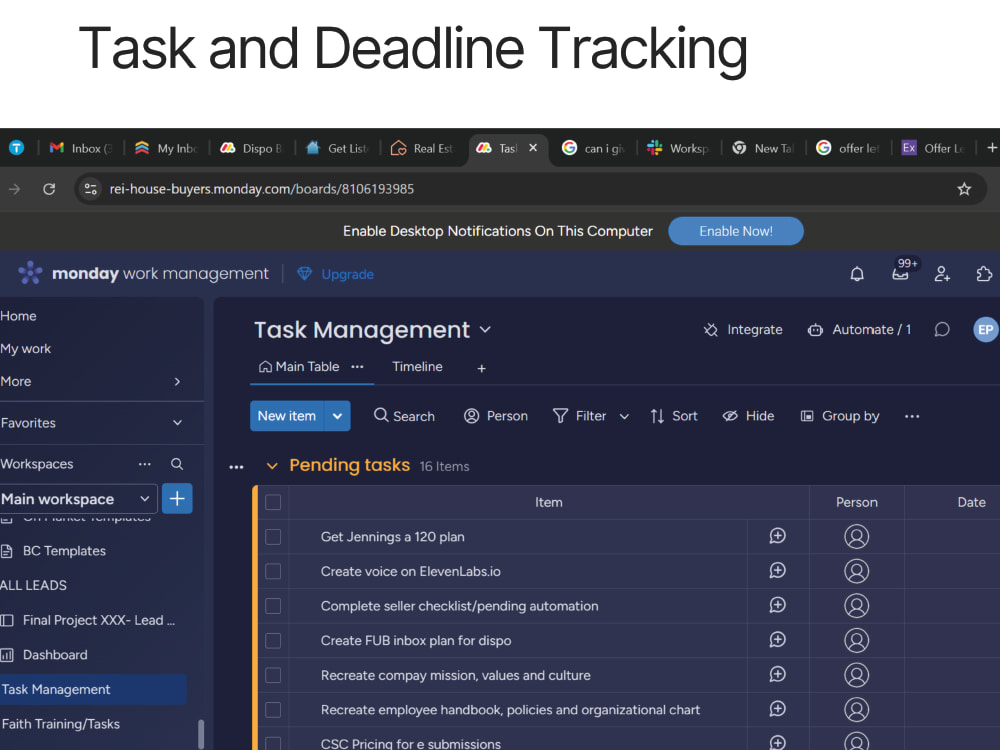1000x750 pixels.
Task: Check Complete seller checklist/pending automation row
Action: pyautogui.click(x=273, y=606)
